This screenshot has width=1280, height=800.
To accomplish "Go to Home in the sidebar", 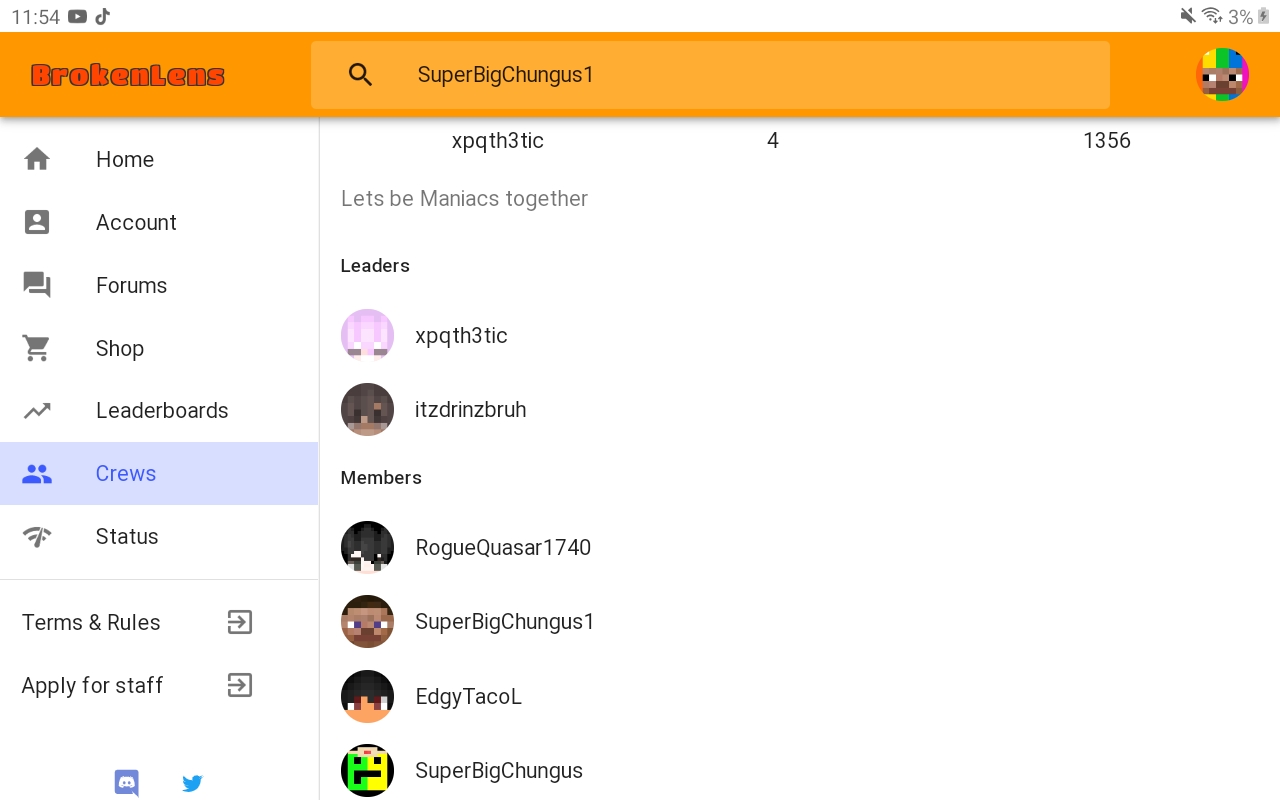I will (x=159, y=159).
